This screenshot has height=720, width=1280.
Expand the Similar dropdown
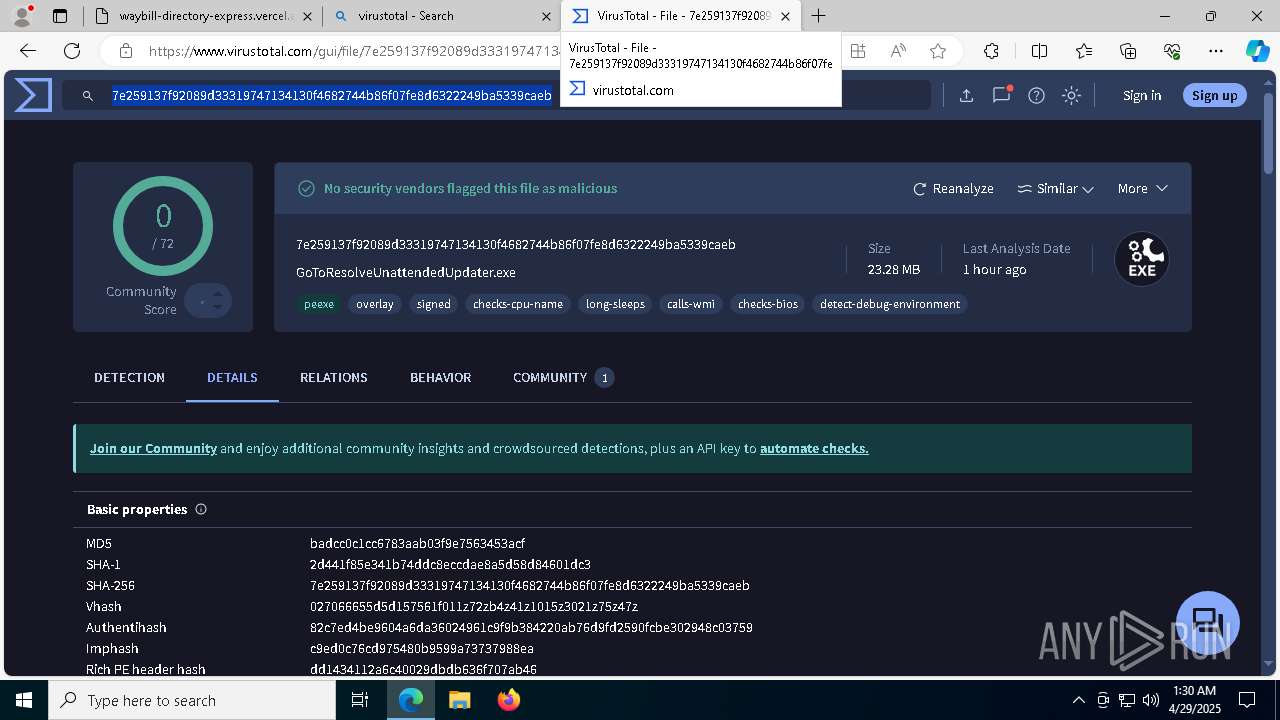click(1055, 188)
